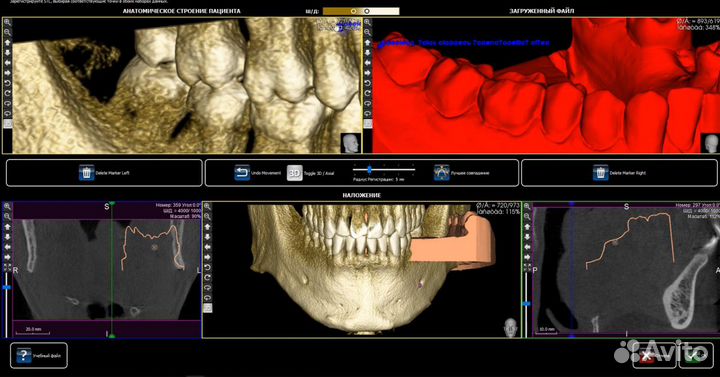Zoom out on the patient anatomy 3D view

7,33
